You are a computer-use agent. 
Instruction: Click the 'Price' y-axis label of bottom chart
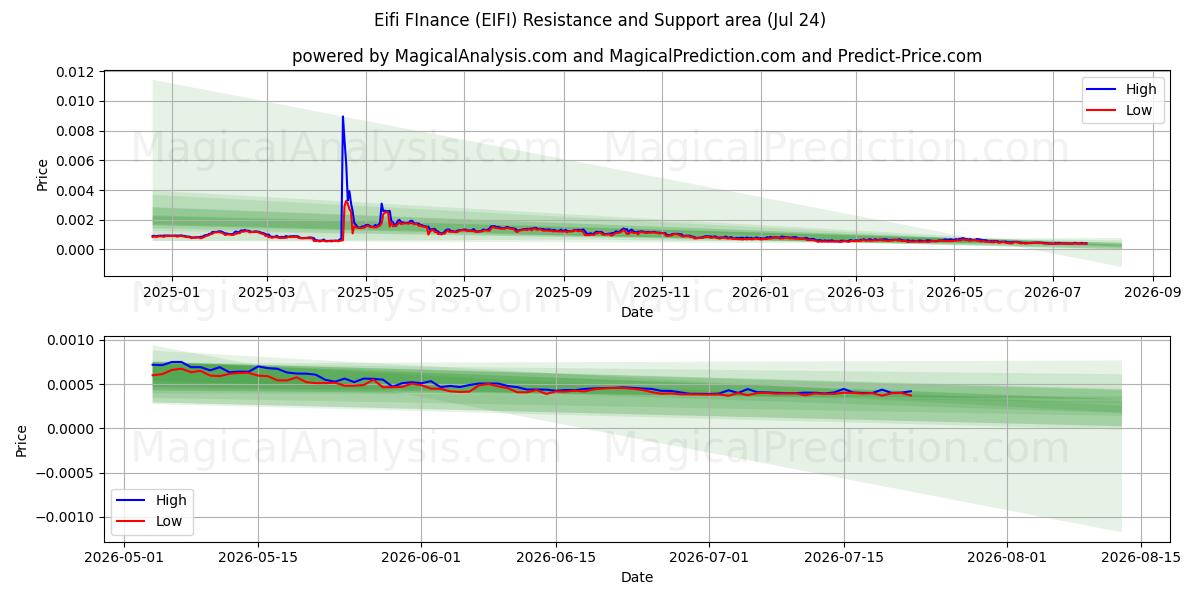(22, 440)
